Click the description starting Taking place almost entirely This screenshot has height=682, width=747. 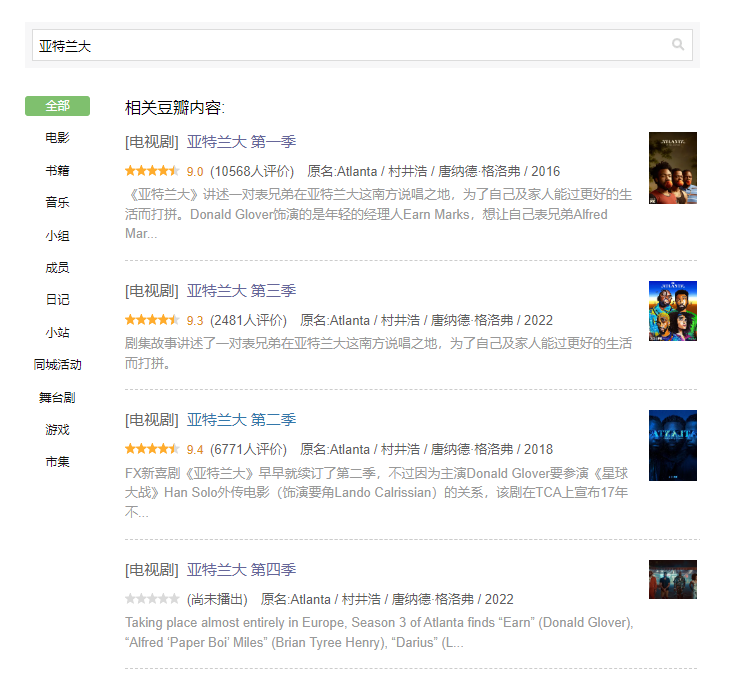pyautogui.click(x=379, y=632)
